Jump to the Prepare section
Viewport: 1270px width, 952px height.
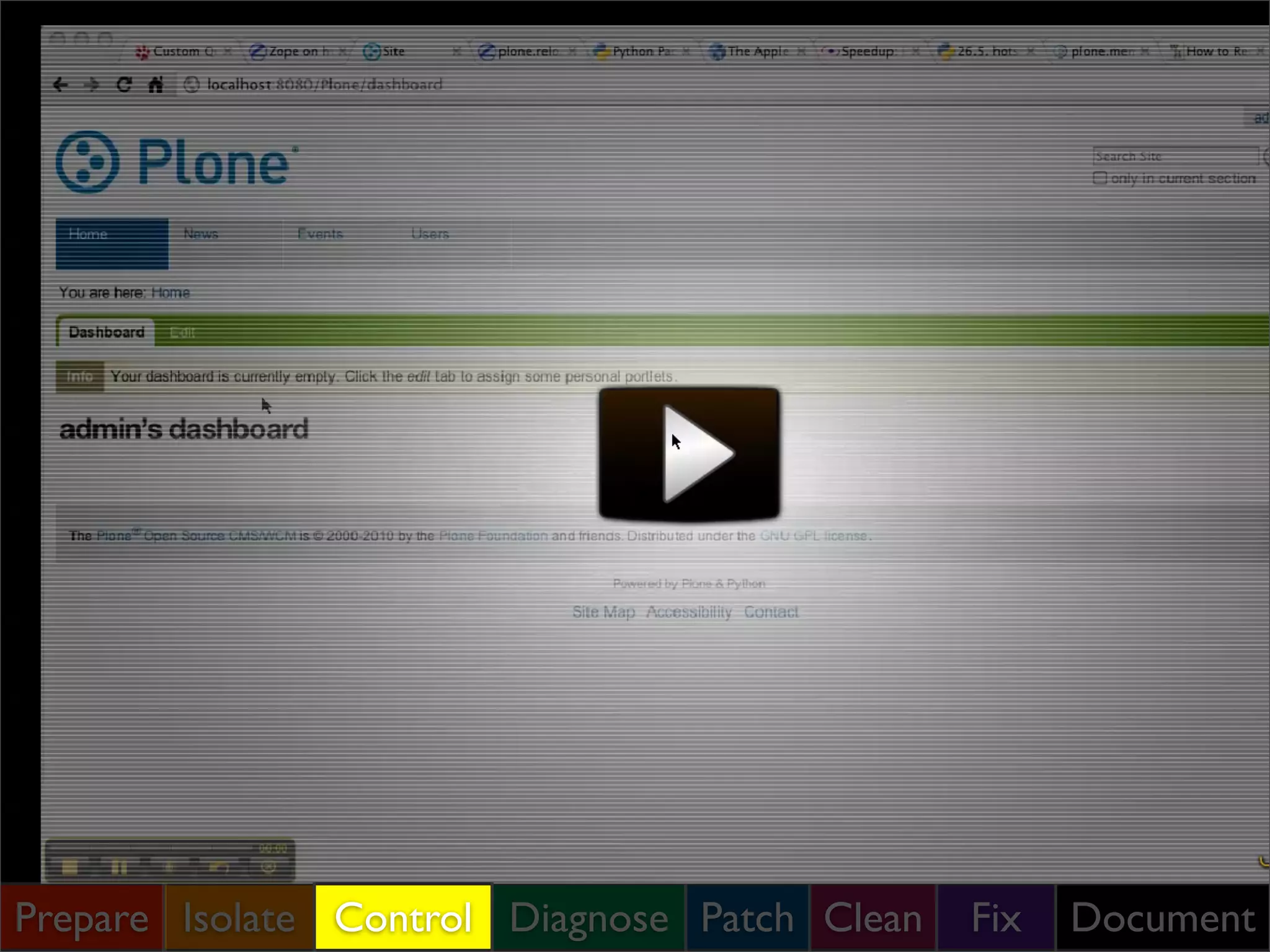click(82, 918)
